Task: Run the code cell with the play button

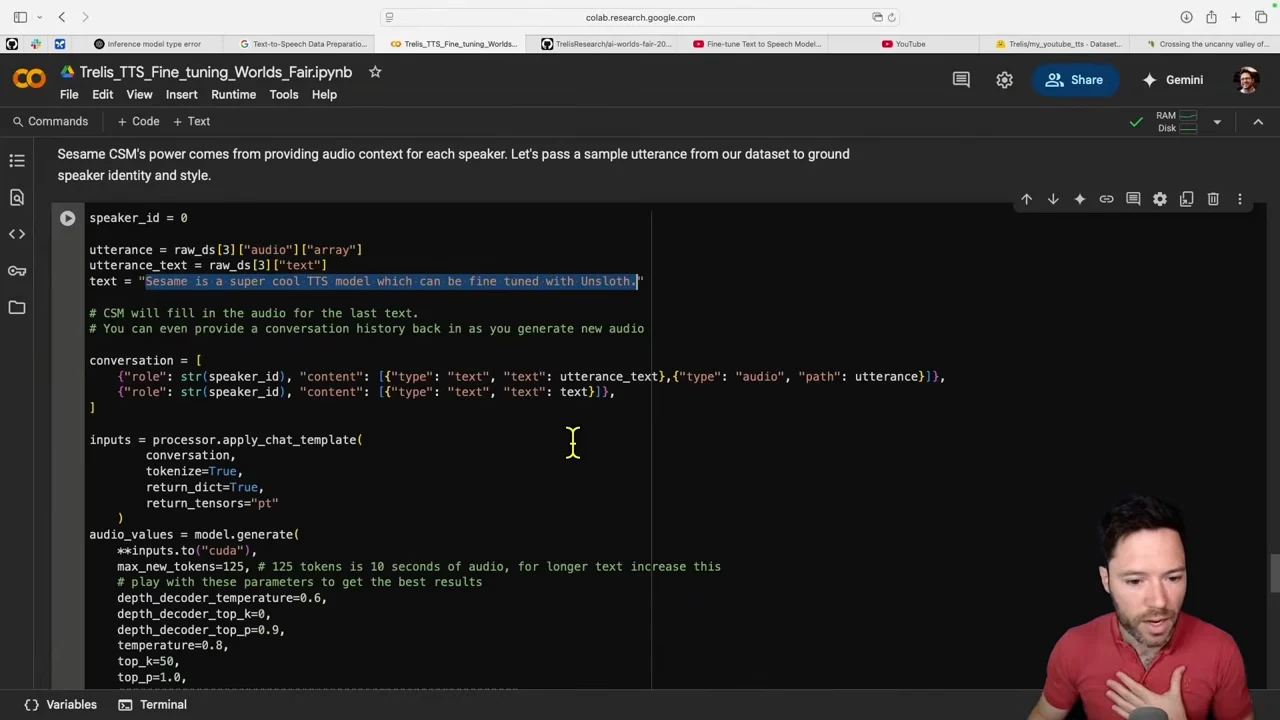Action: tap(67, 218)
